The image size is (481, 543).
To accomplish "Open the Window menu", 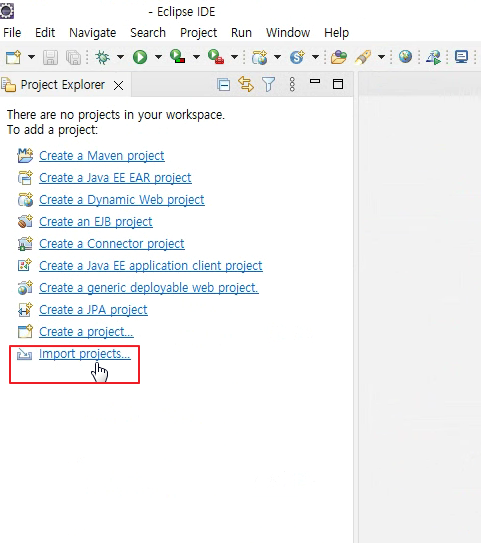I will (288, 33).
